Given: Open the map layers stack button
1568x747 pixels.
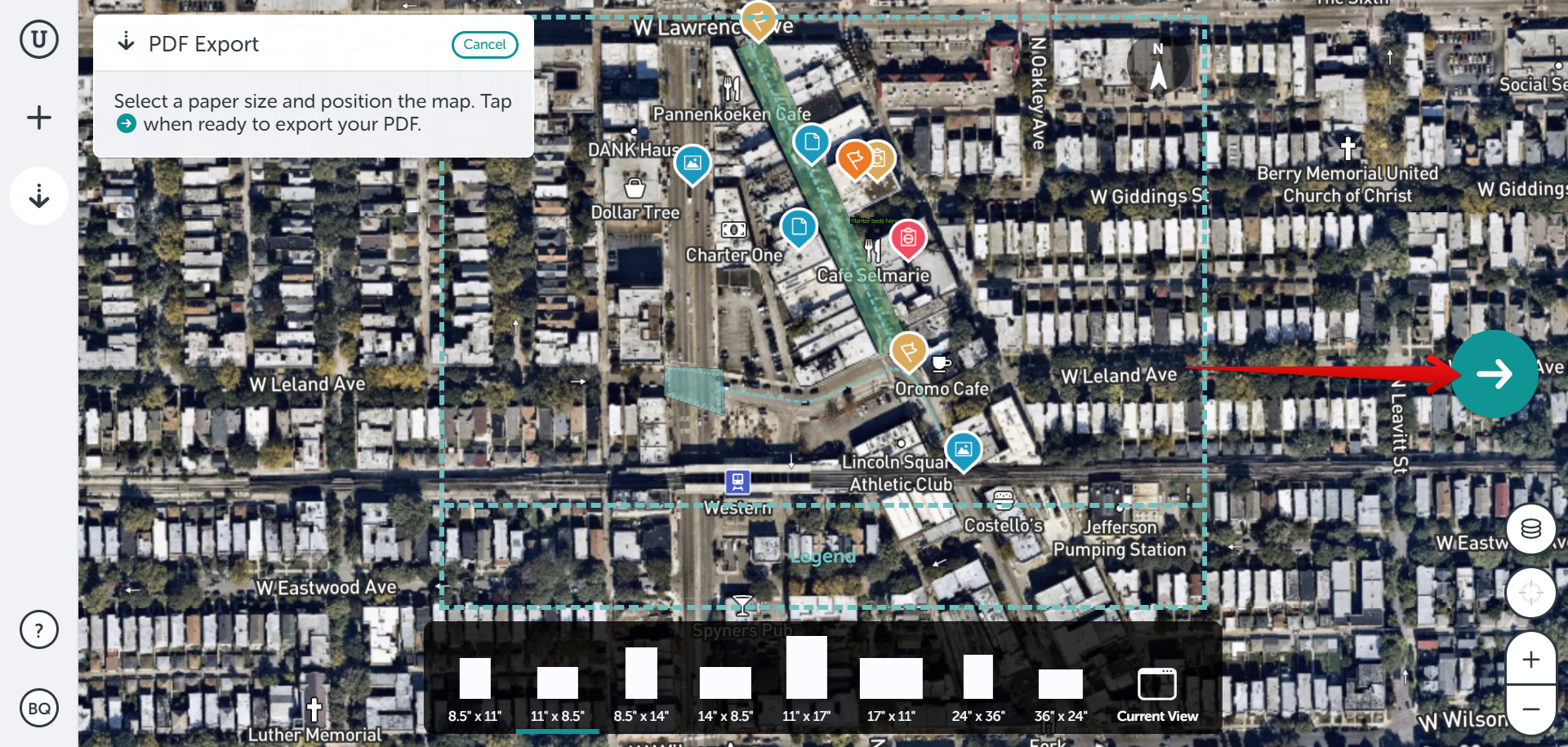Looking at the screenshot, I should (1530, 529).
